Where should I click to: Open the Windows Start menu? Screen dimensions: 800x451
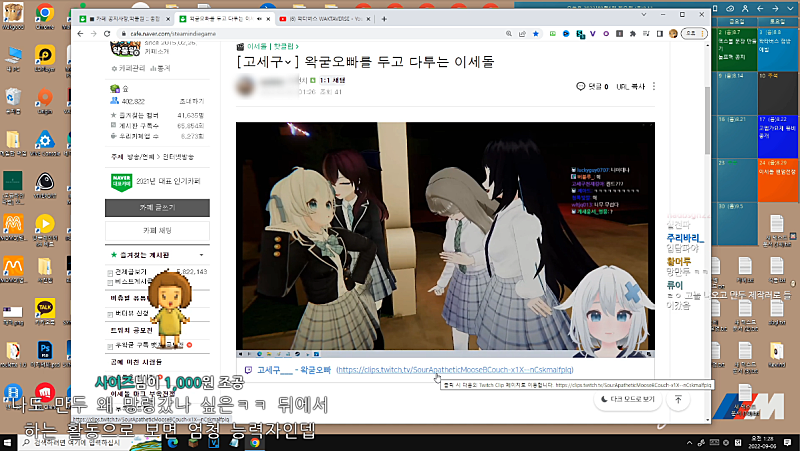(x=7, y=443)
